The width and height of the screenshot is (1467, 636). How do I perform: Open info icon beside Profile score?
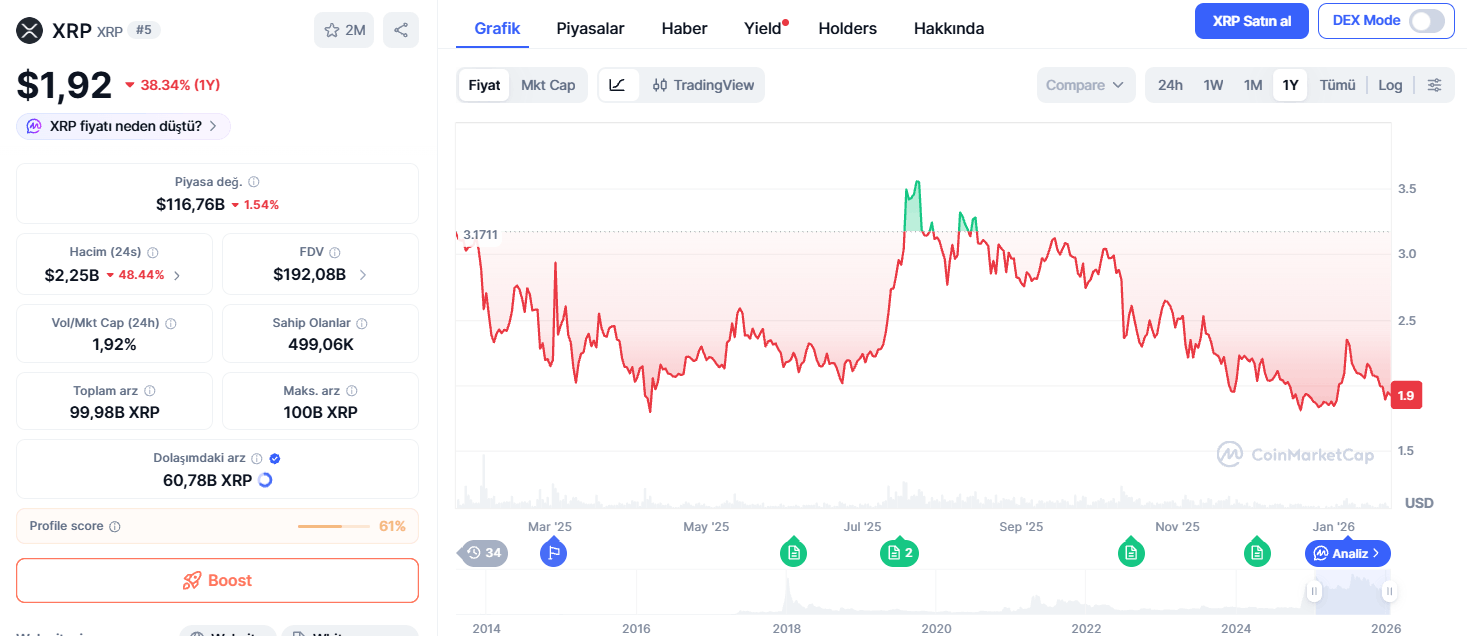(x=115, y=526)
